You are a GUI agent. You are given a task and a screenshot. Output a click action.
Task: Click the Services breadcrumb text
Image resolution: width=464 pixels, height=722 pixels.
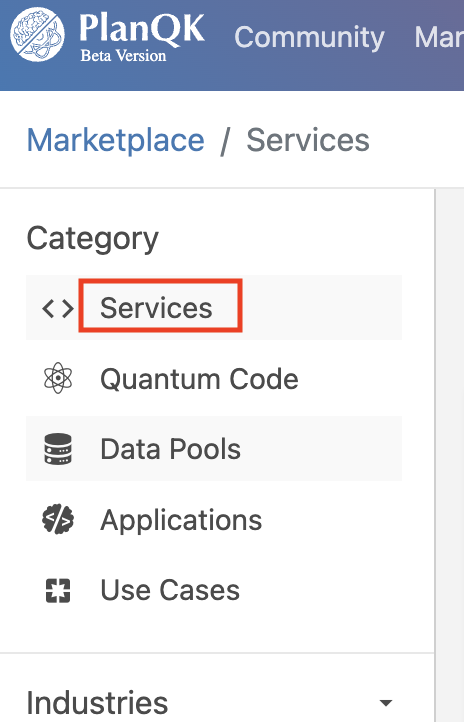click(308, 140)
